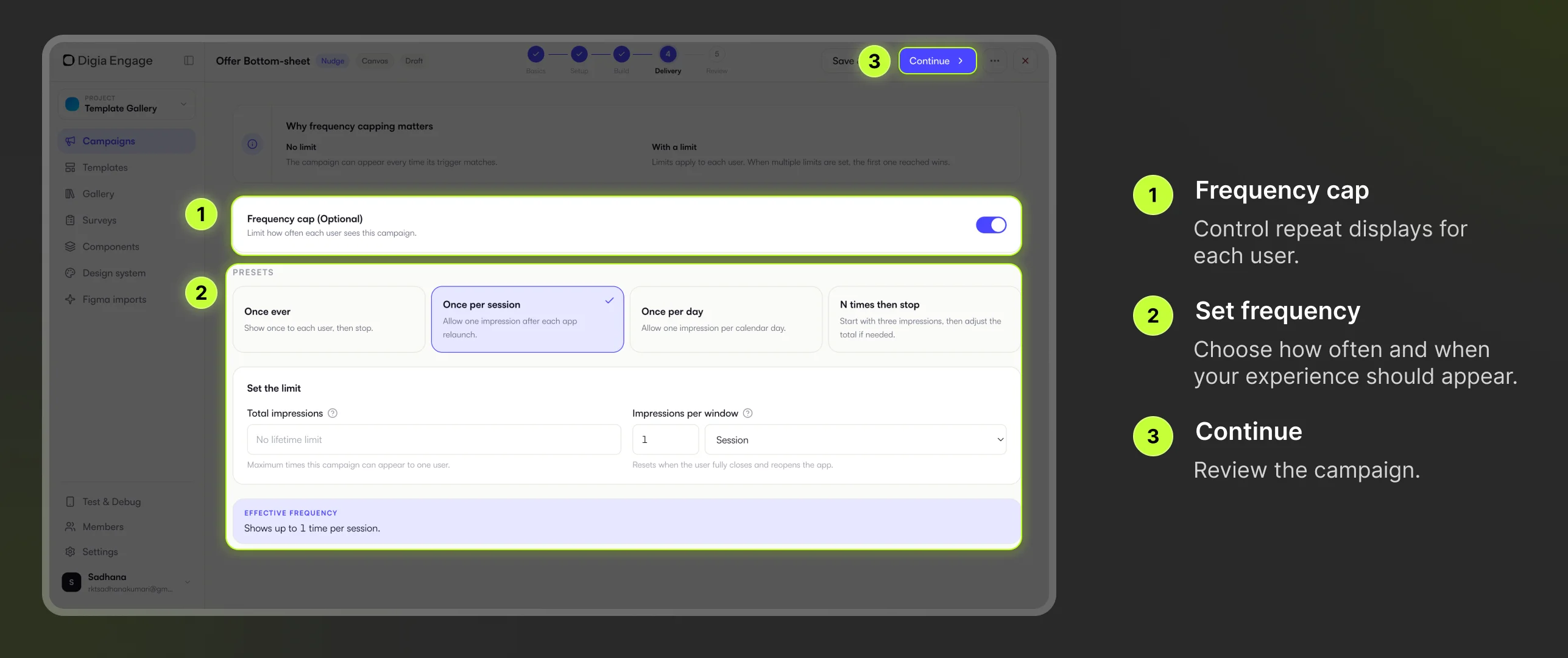Click the Sadhana avatar icon

pos(71,582)
